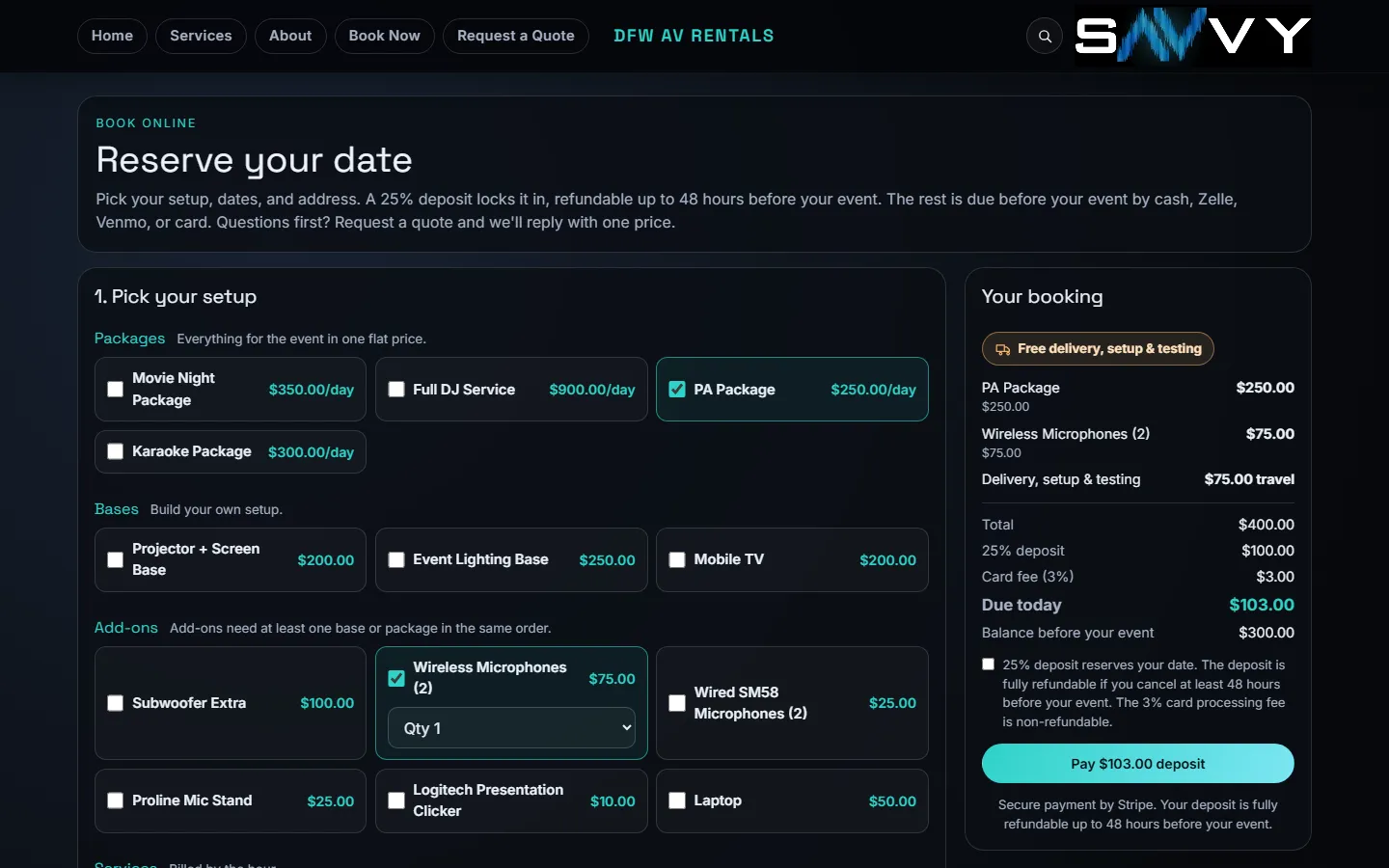This screenshot has height=868, width=1389.
Task: Check the Laptop add-on box
Action: [677, 800]
